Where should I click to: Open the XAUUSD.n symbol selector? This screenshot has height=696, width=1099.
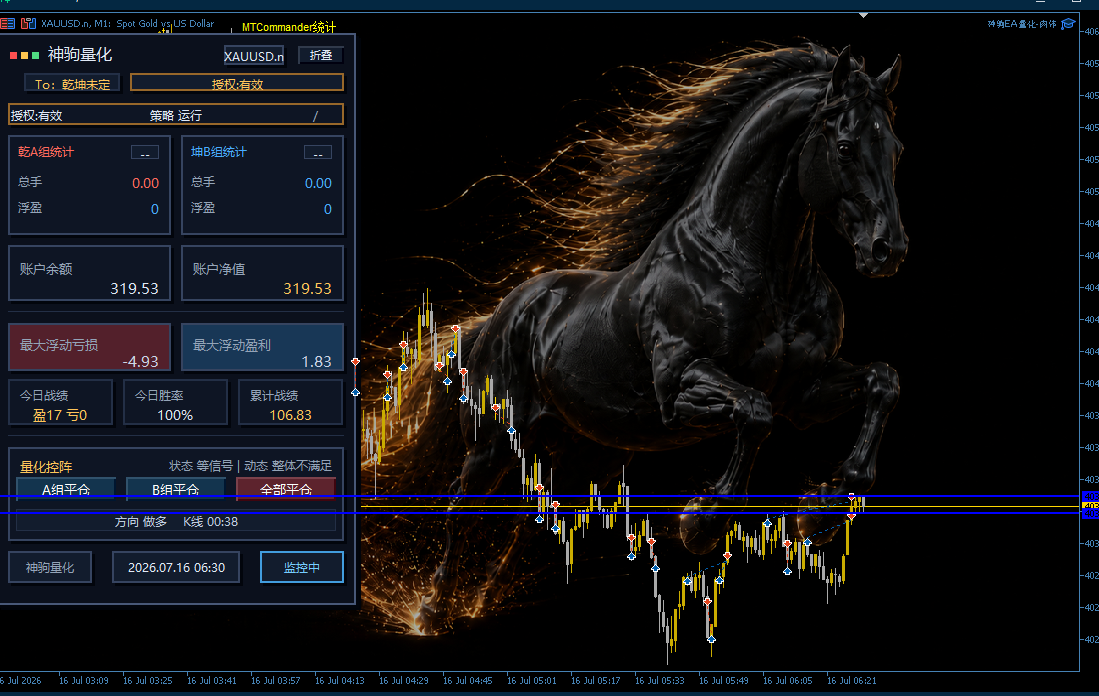pos(254,55)
